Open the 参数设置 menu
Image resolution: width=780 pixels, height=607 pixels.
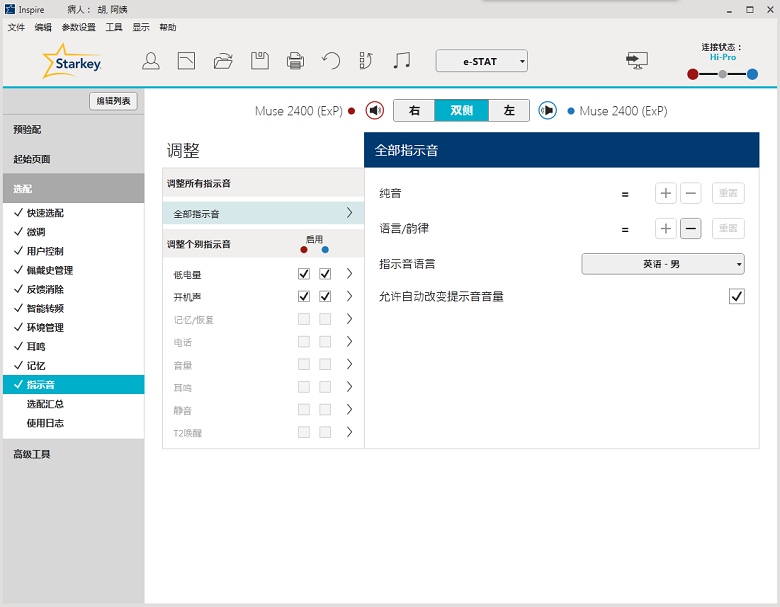78,28
